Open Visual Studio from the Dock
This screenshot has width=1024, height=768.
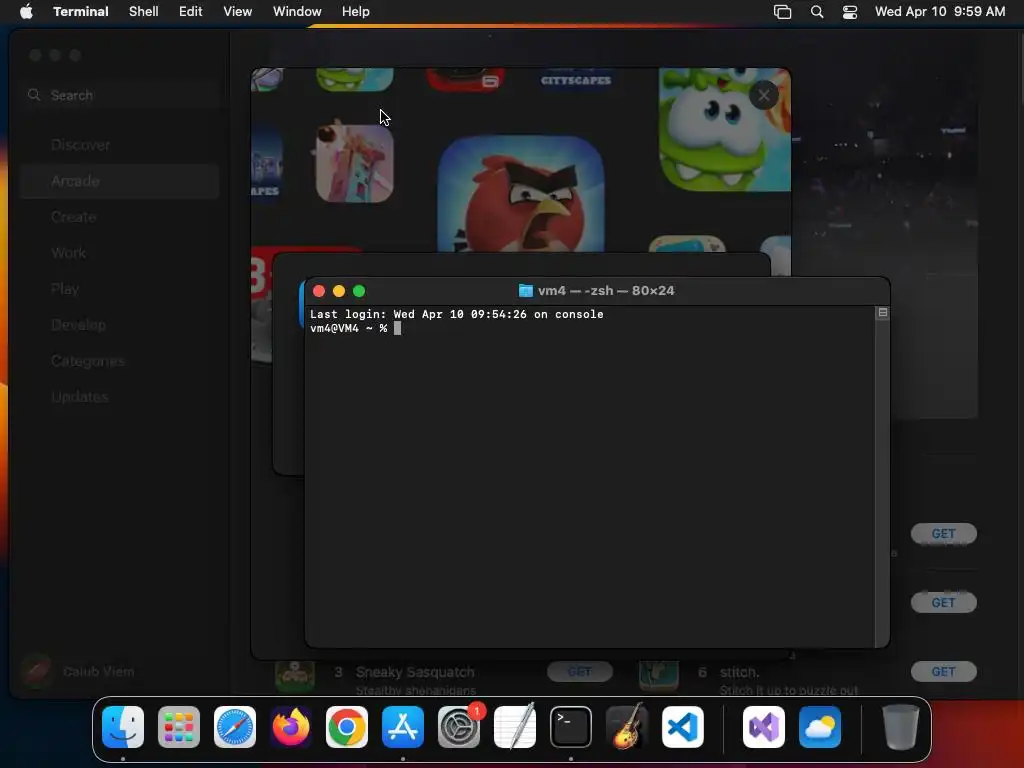[x=764, y=727]
